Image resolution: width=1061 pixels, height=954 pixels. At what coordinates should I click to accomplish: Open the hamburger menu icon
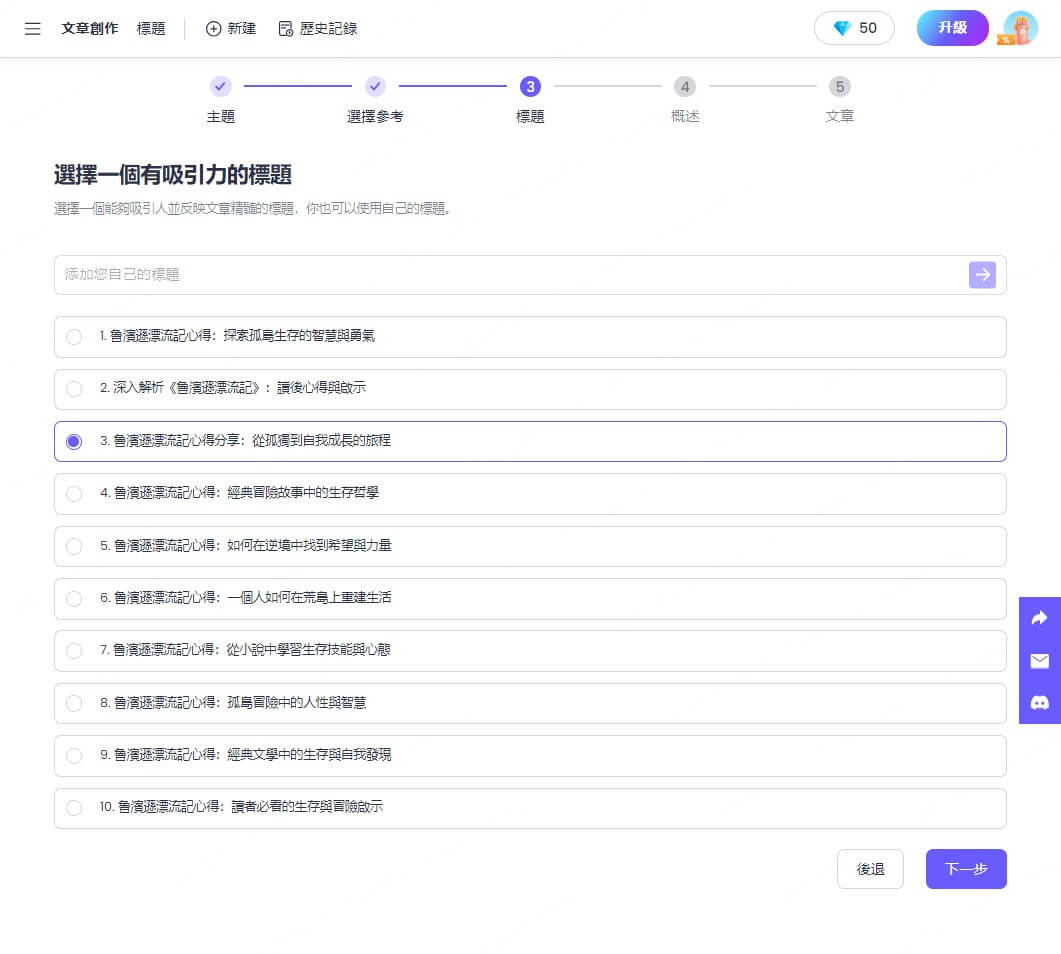click(32, 28)
